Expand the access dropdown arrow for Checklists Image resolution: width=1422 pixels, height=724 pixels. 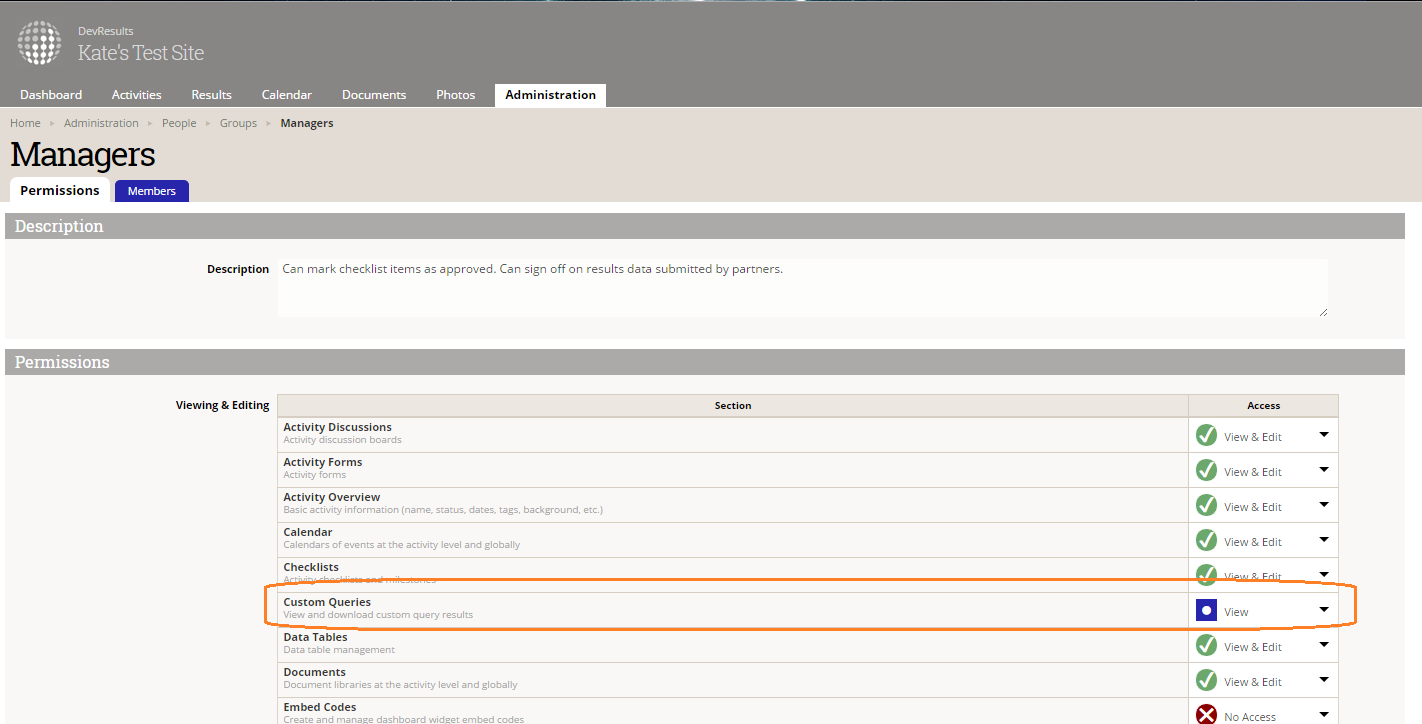(1324, 575)
